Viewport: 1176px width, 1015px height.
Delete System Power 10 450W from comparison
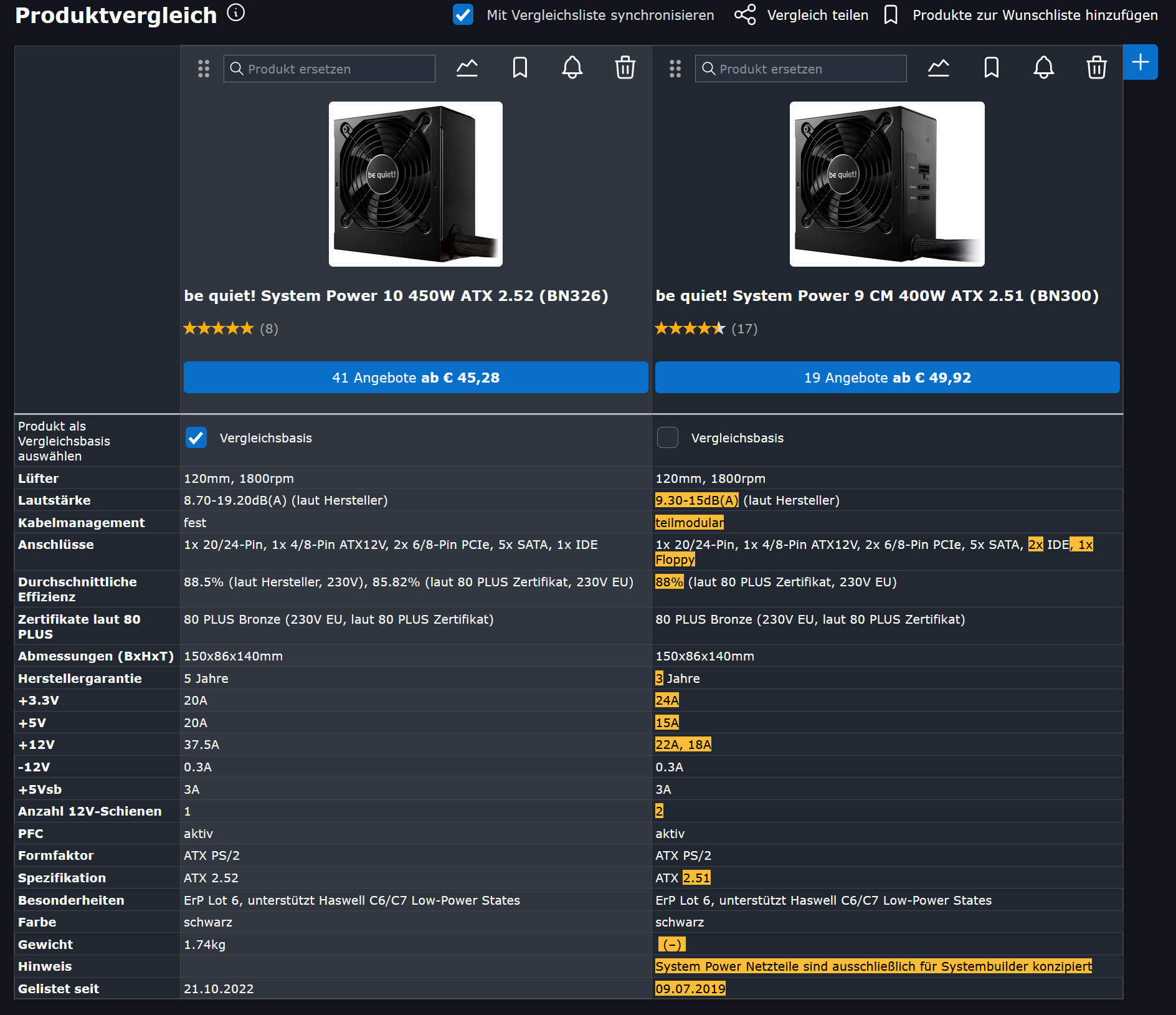pyautogui.click(x=625, y=68)
